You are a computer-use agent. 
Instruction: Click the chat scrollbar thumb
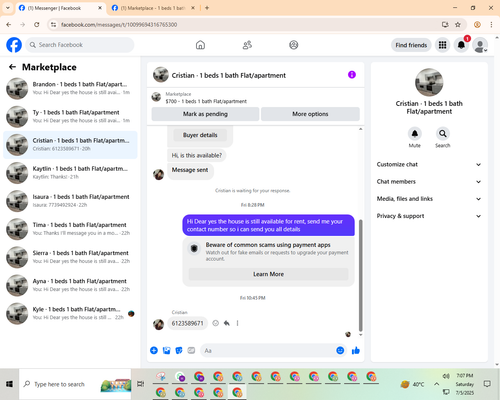coord(360,275)
